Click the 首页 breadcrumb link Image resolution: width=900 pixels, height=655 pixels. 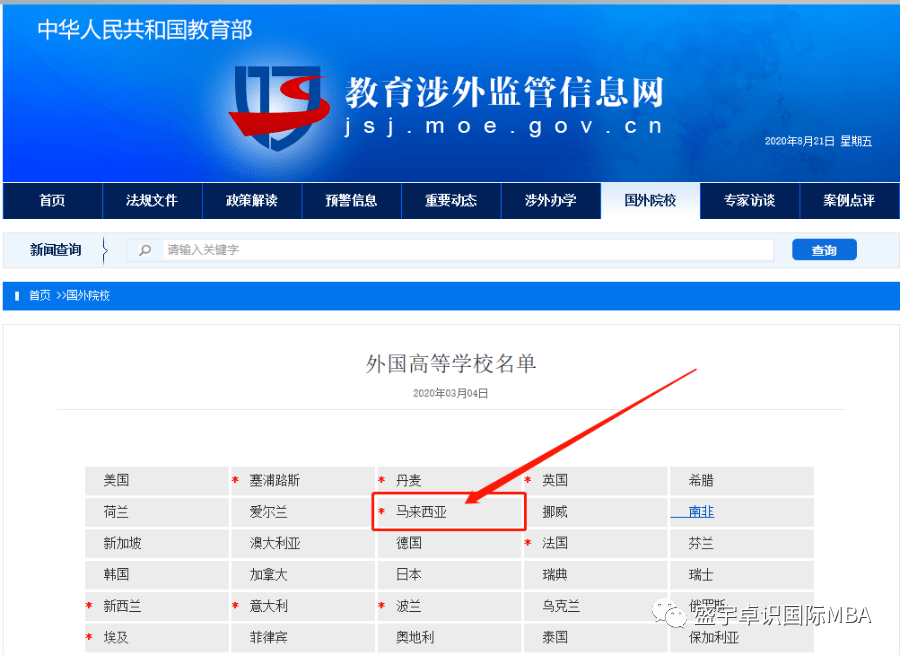pos(40,296)
